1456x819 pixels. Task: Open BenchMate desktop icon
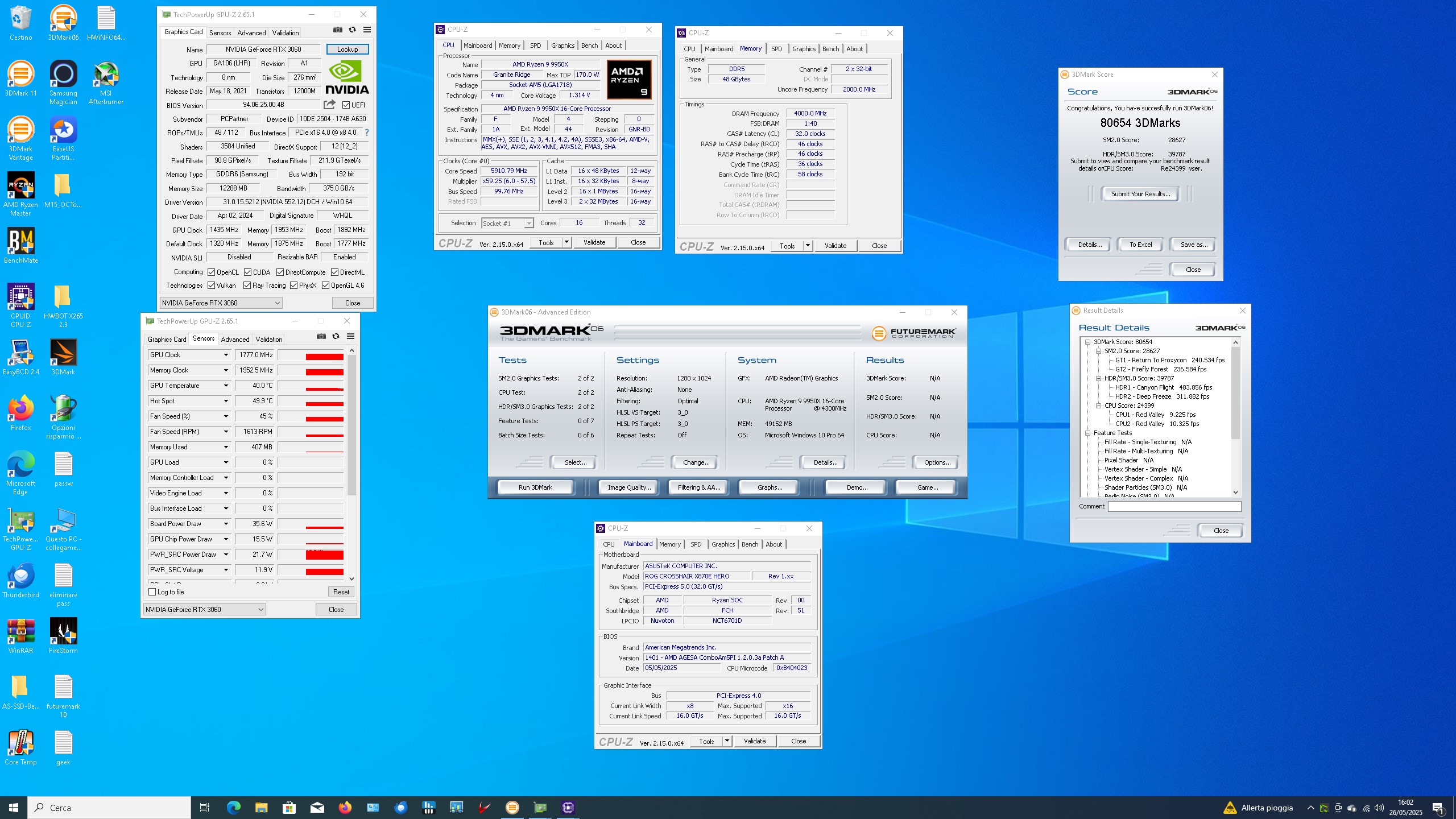click(20, 246)
